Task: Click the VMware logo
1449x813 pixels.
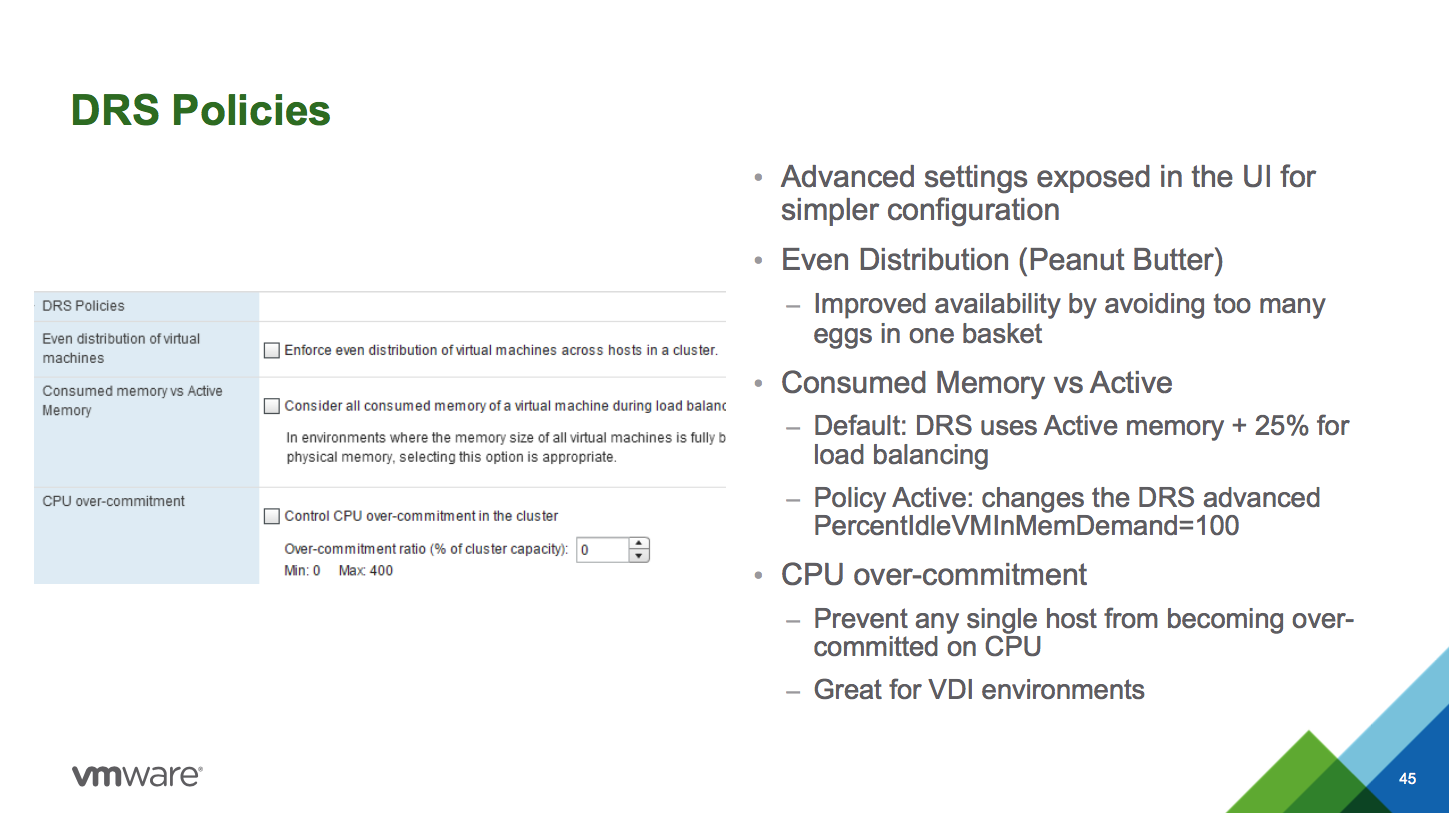Action: [137, 776]
